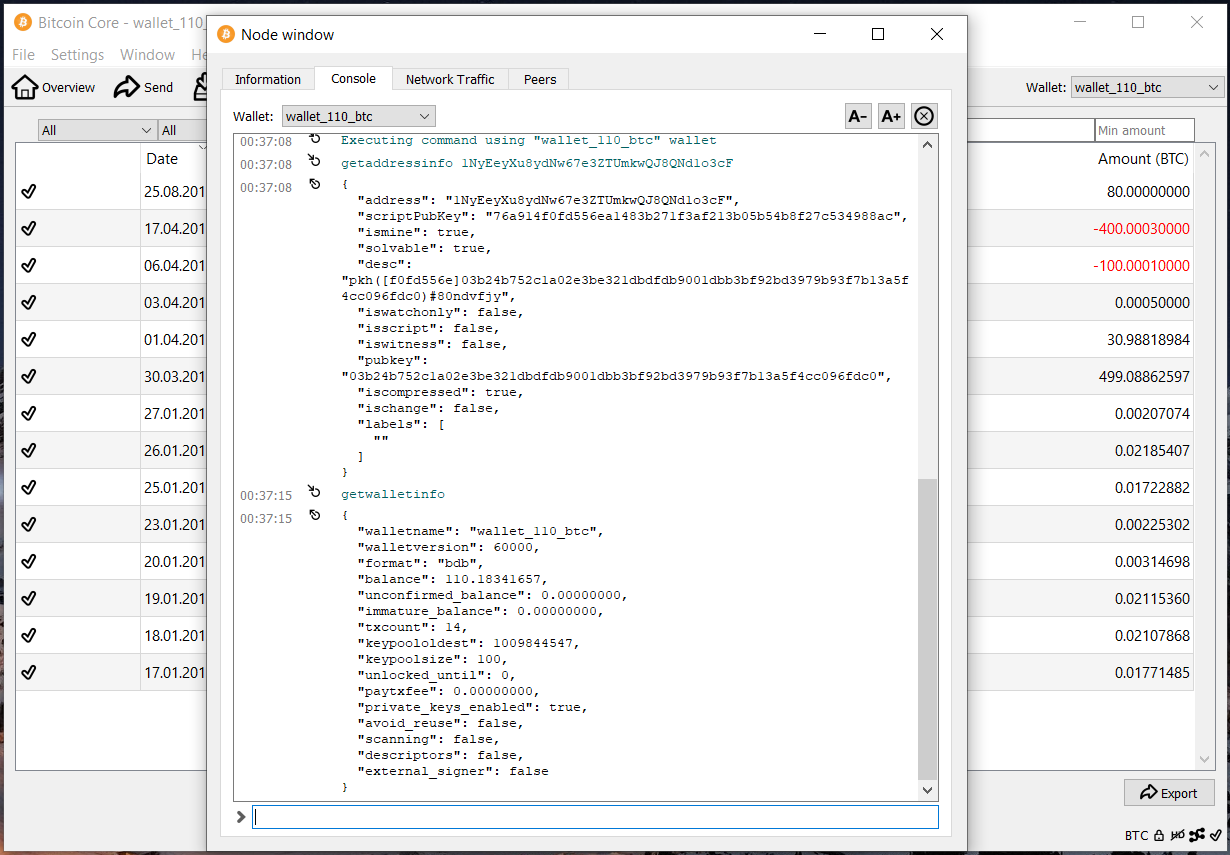Click the confirmed checkmark of the -400.00030000 transaction
Screen dimensions: 1230x855
point(28,229)
